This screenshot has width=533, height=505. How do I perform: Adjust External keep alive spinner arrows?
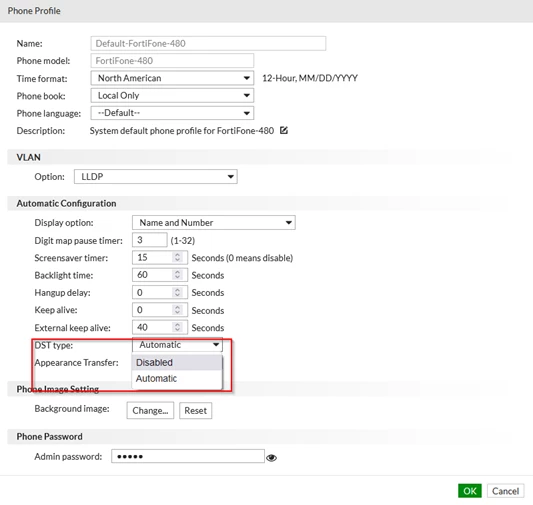(177, 327)
